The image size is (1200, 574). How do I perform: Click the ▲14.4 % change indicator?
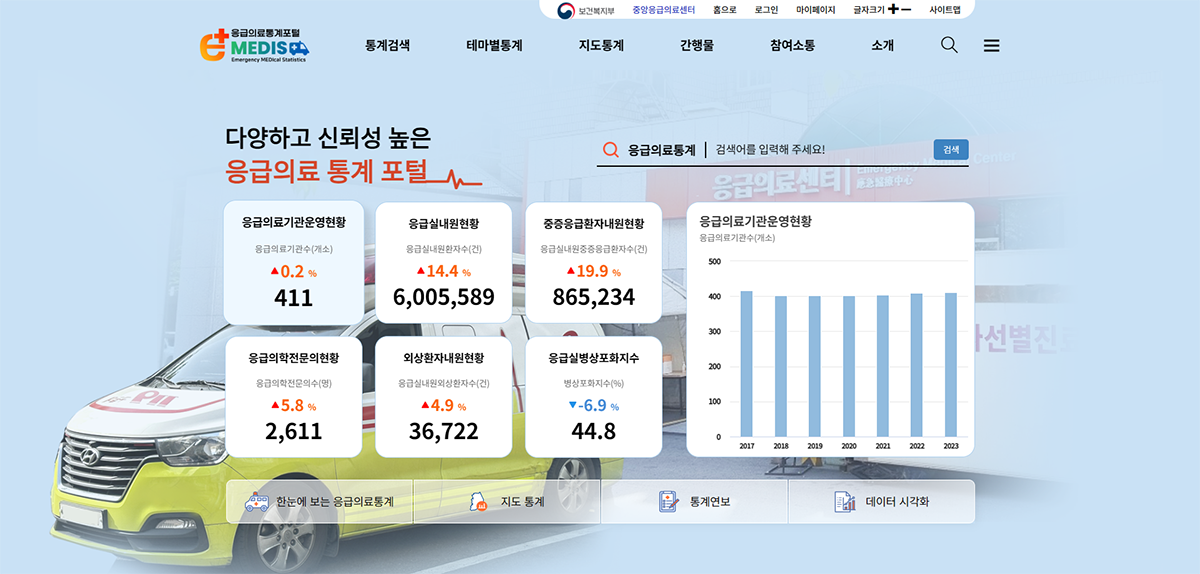coord(444,271)
